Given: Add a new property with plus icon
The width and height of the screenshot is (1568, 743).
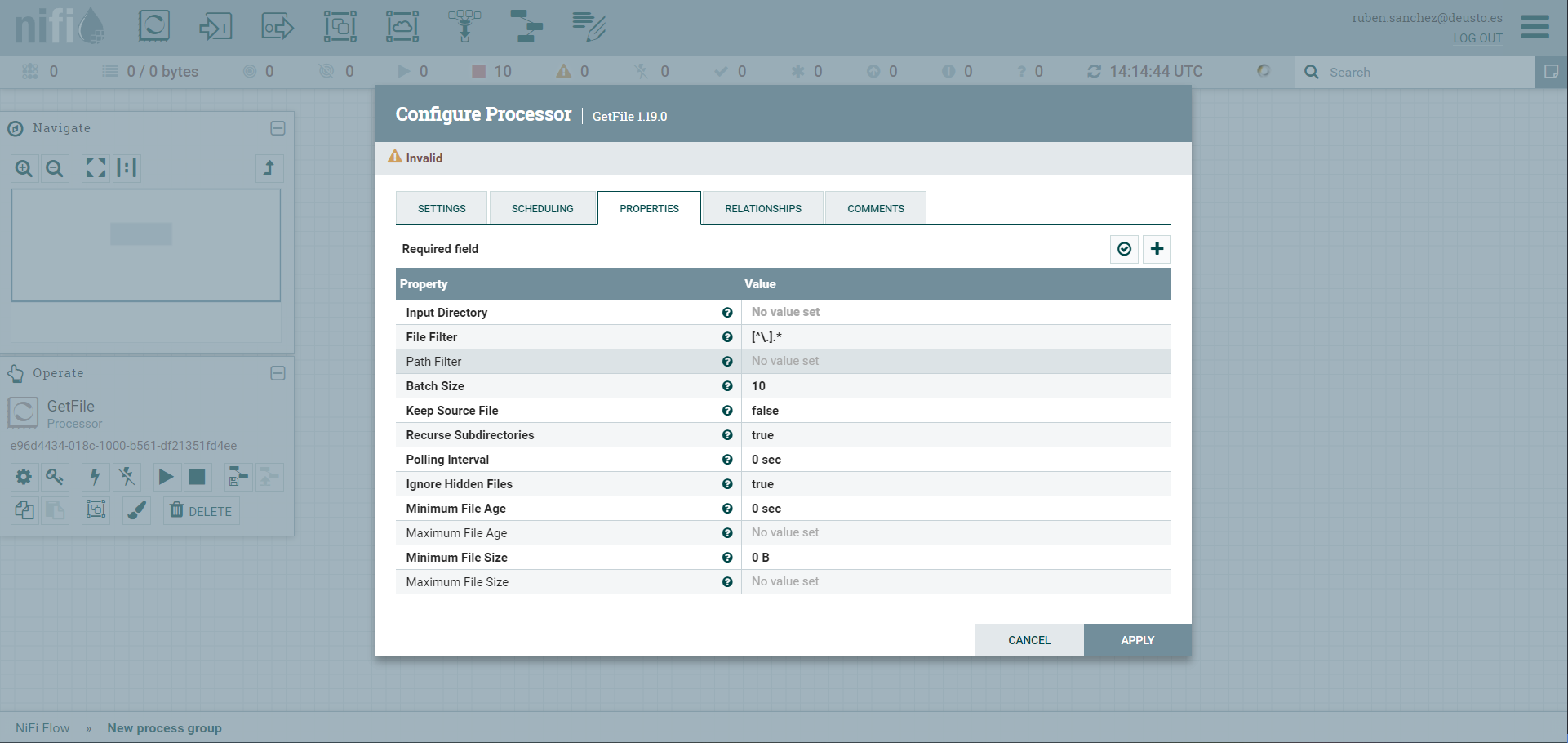Looking at the screenshot, I should click(1157, 249).
